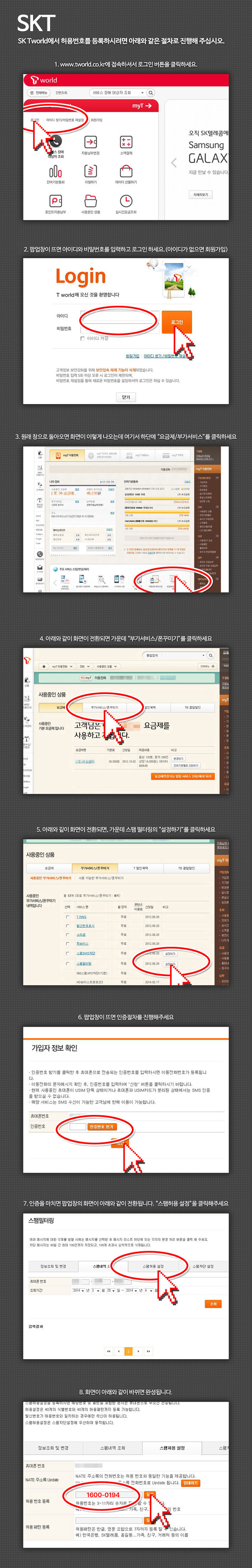252x1568 pixels.
Task: Expand the start year 2014 dropdown in 조회기간
Action: (77, 1290)
